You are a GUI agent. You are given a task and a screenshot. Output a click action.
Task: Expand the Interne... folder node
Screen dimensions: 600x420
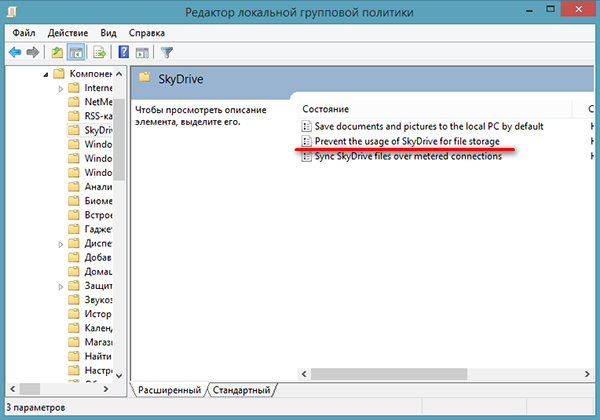pos(60,89)
